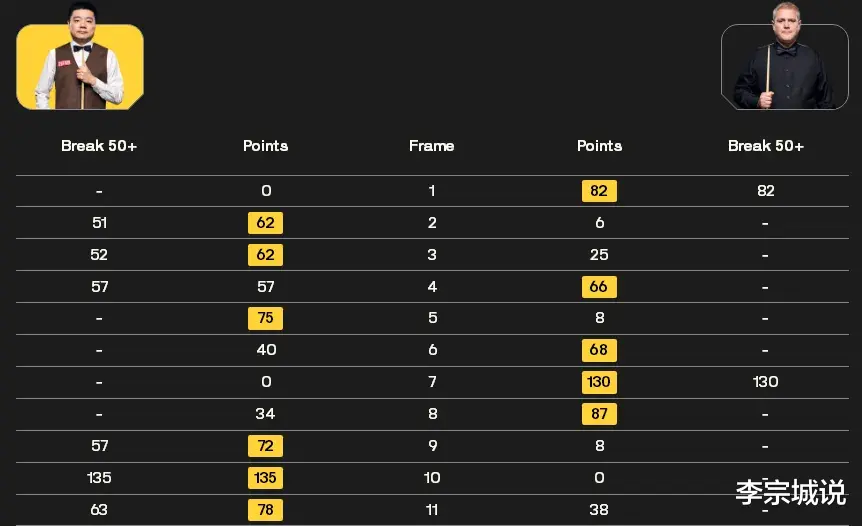This screenshot has width=862, height=526.
Task: Click the highlighted 72 points in frame 9
Action: click(266, 446)
